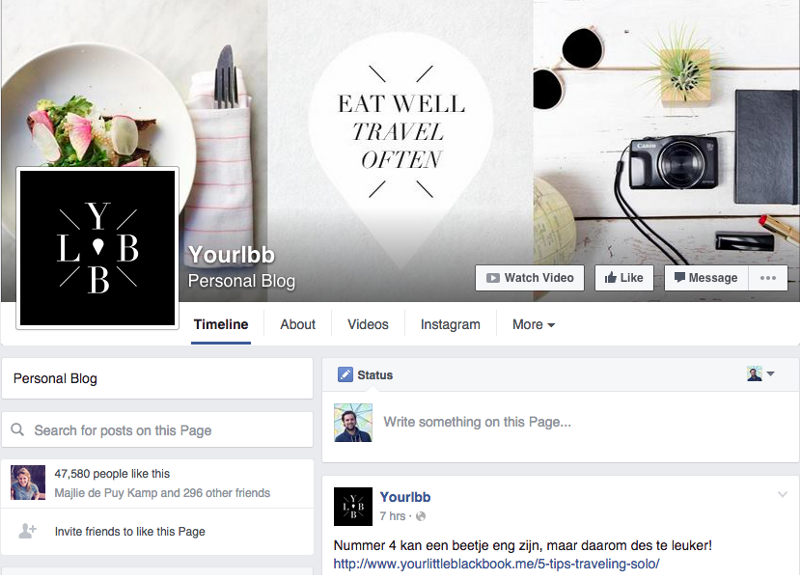Screen dimensions: 800x575
Task: Select the Instagram tab
Action: click(x=451, y=324)
